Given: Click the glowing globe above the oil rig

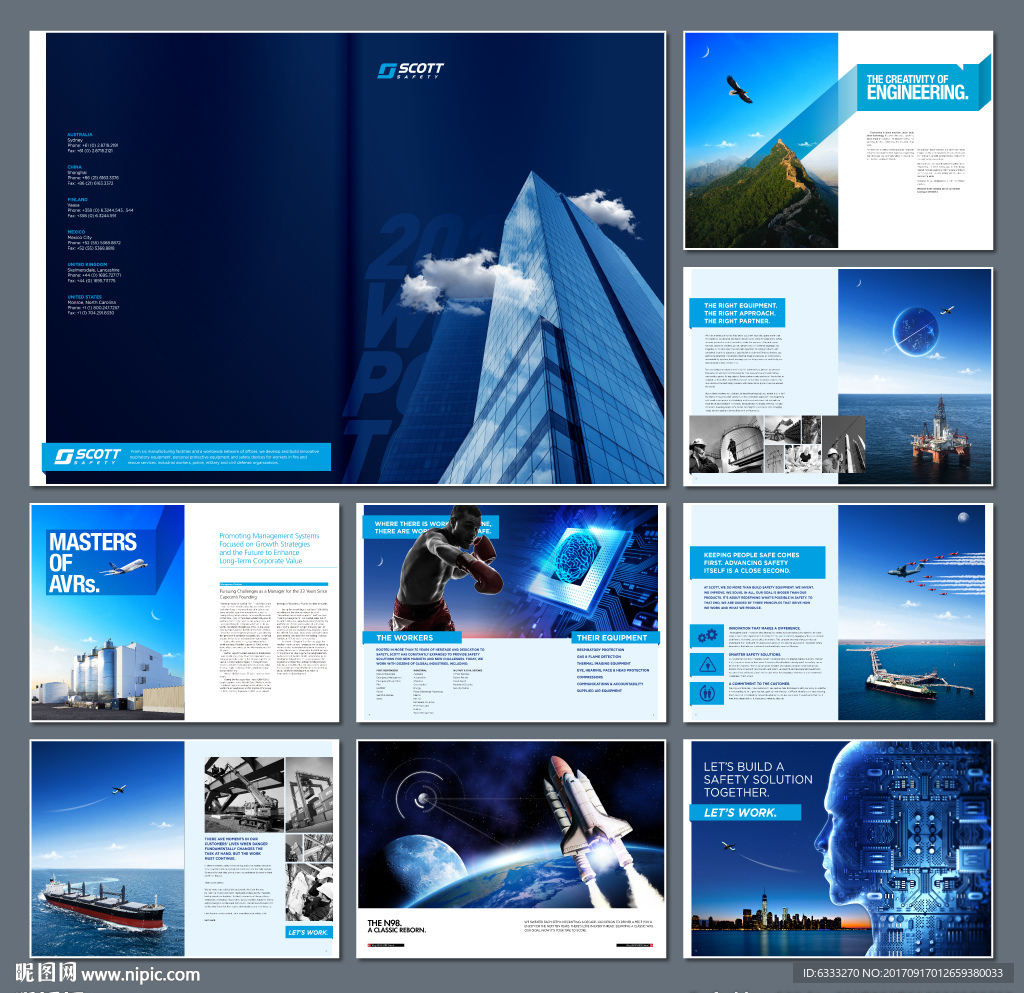Looking at the screenshot, I should (916, 331).
